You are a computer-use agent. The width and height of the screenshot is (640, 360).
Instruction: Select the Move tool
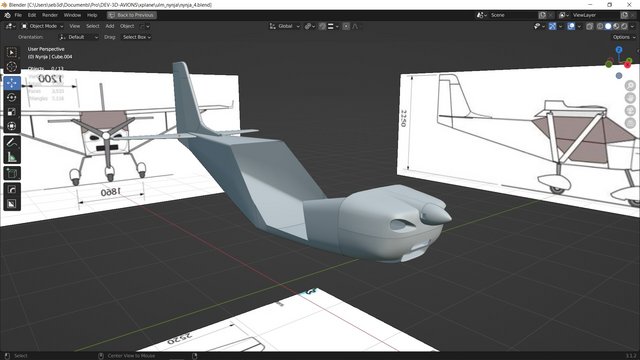12,83
